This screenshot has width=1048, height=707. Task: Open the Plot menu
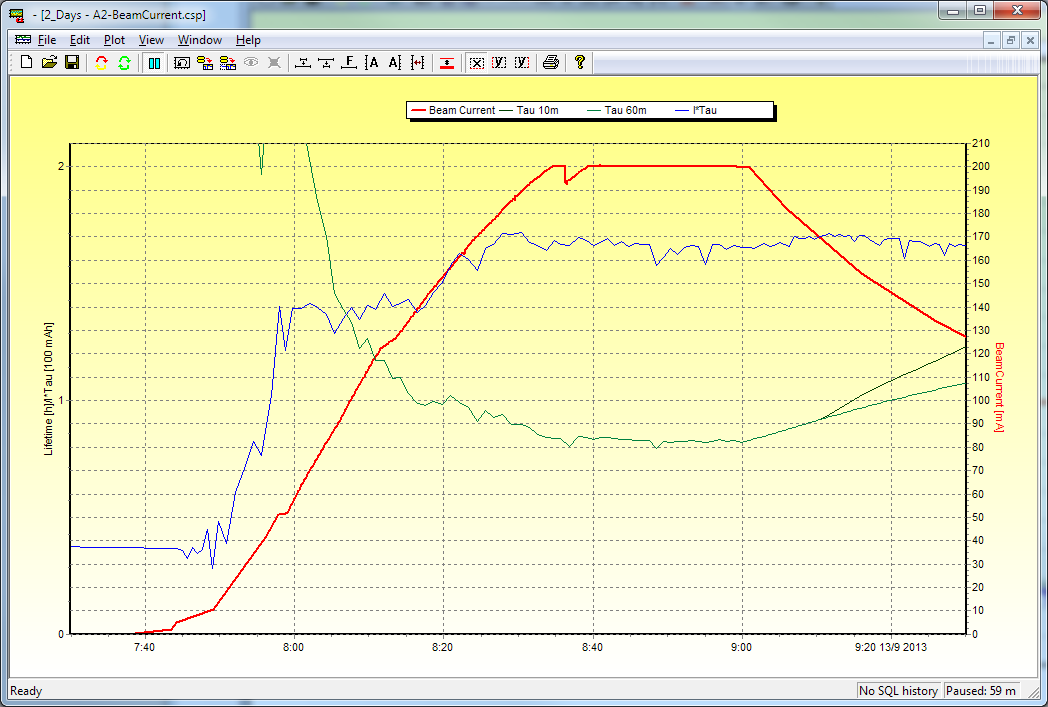pyautogui.click(x=114, y=40)
